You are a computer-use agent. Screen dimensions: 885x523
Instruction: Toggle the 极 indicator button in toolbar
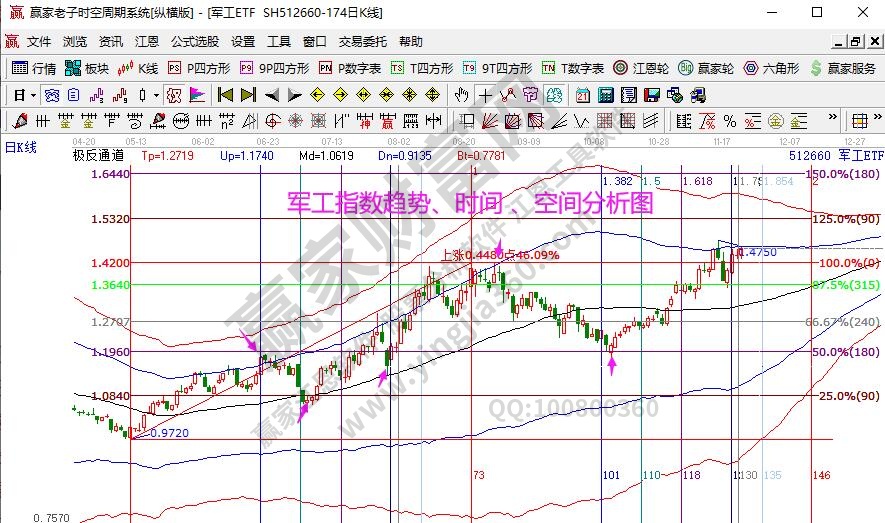[173, 95]
